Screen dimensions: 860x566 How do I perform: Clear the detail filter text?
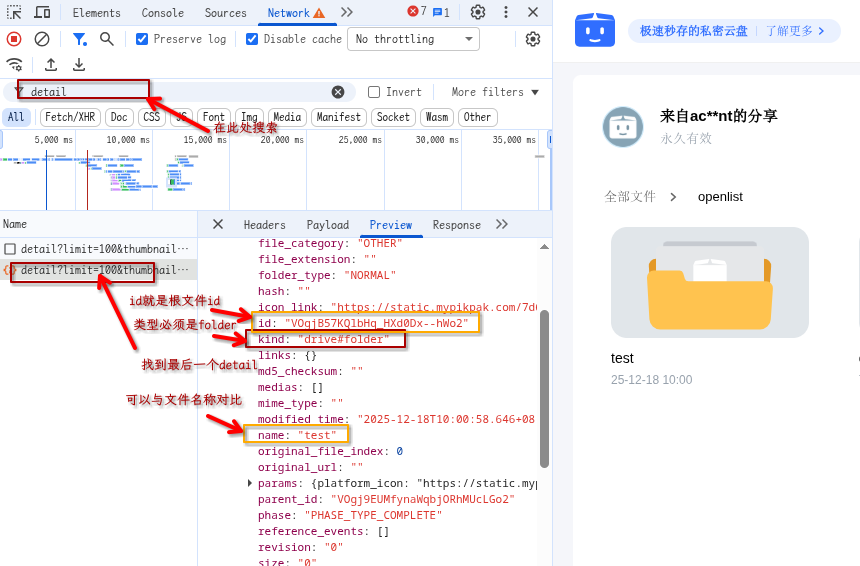338,92
